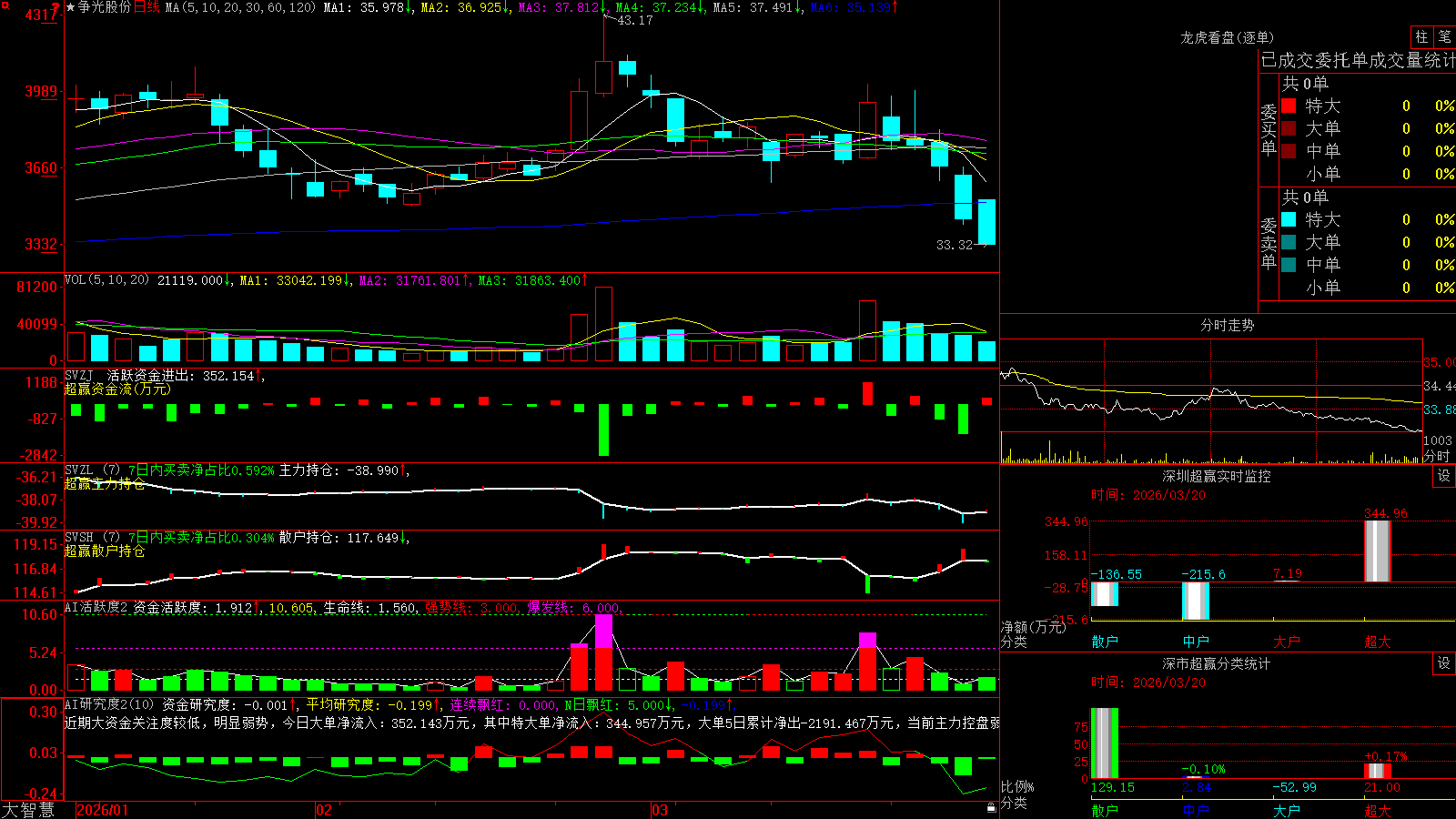Click 大户 category label in 实时监控 chart

tap(1287, 642)
